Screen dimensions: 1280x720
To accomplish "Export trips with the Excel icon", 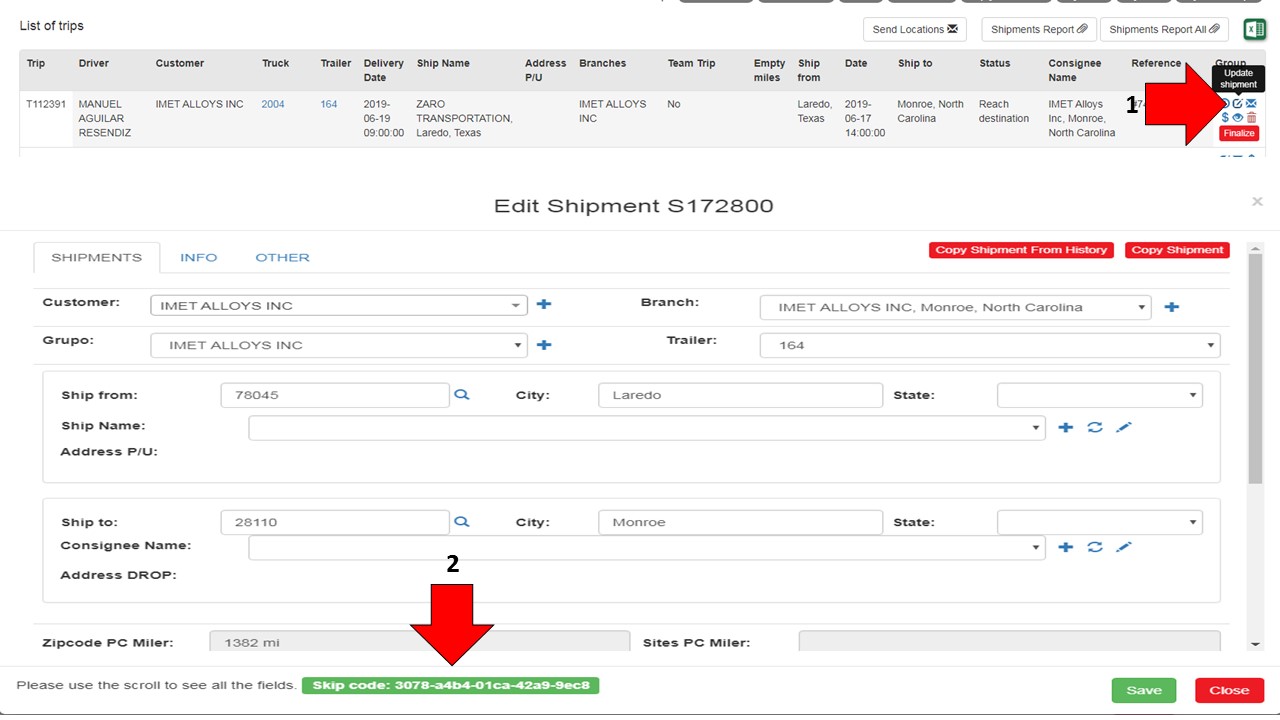I will point(1254,29).
